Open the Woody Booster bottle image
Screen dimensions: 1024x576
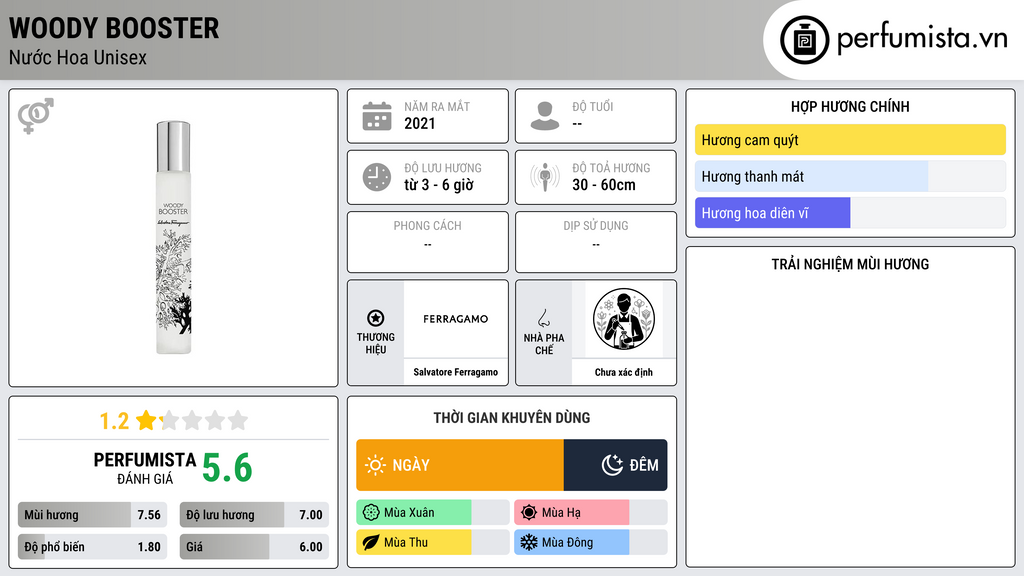[173, 238]
